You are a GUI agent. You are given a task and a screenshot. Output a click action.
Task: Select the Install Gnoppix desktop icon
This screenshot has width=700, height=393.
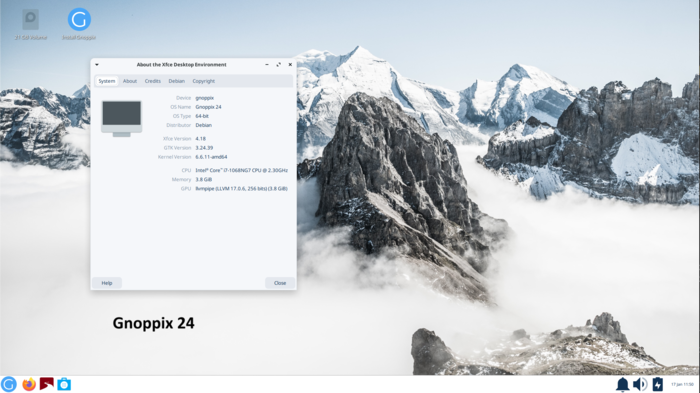[x=79, y=24]
